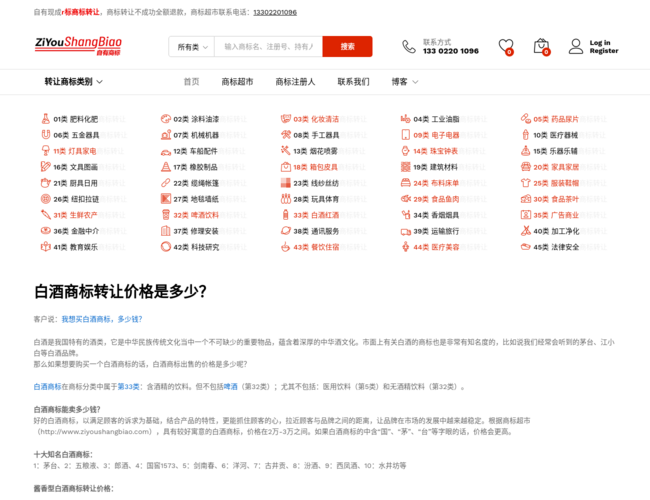Click the 39类 运输旅行 truck icon
This screenshot has width=650, height=500.
click(x=405, y=231)
